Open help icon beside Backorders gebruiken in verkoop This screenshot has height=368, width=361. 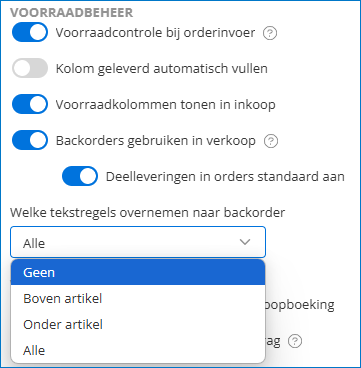coord(271,141)
